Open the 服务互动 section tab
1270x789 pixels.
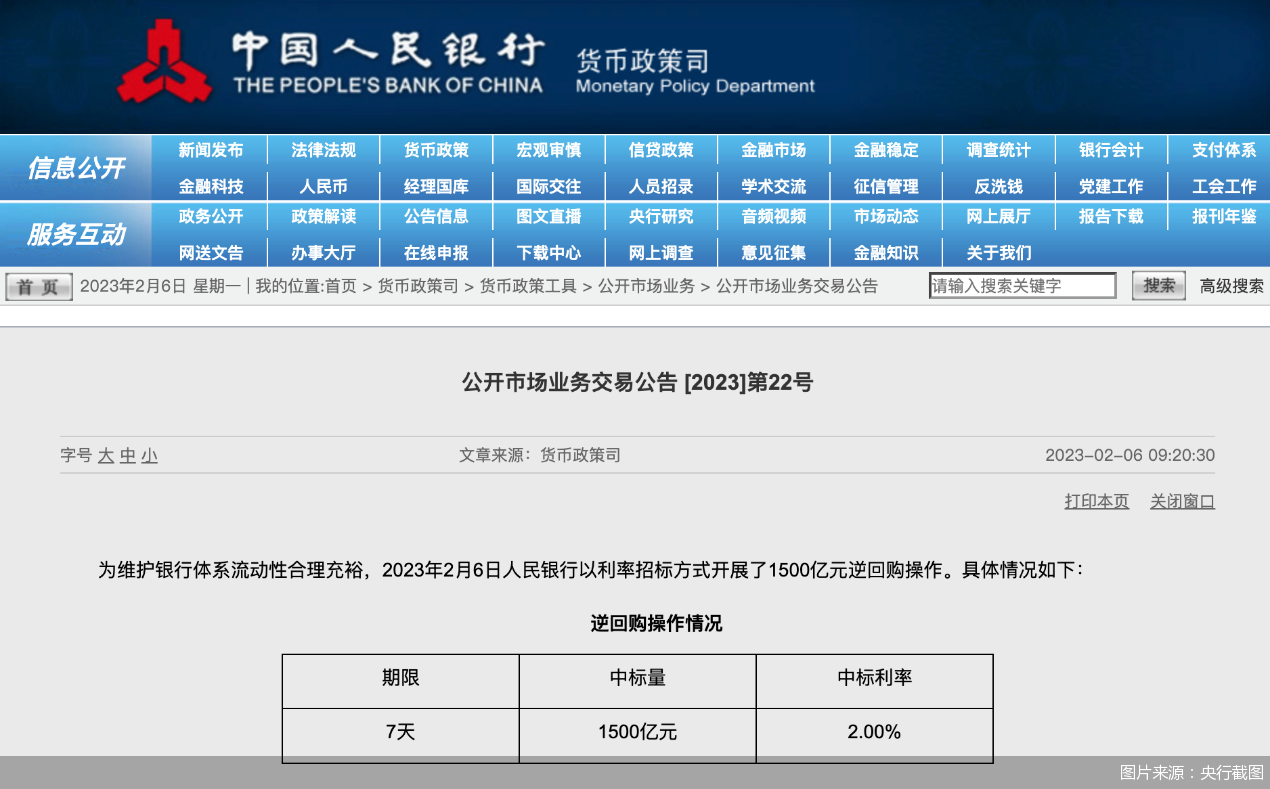[x=76, y=235]
